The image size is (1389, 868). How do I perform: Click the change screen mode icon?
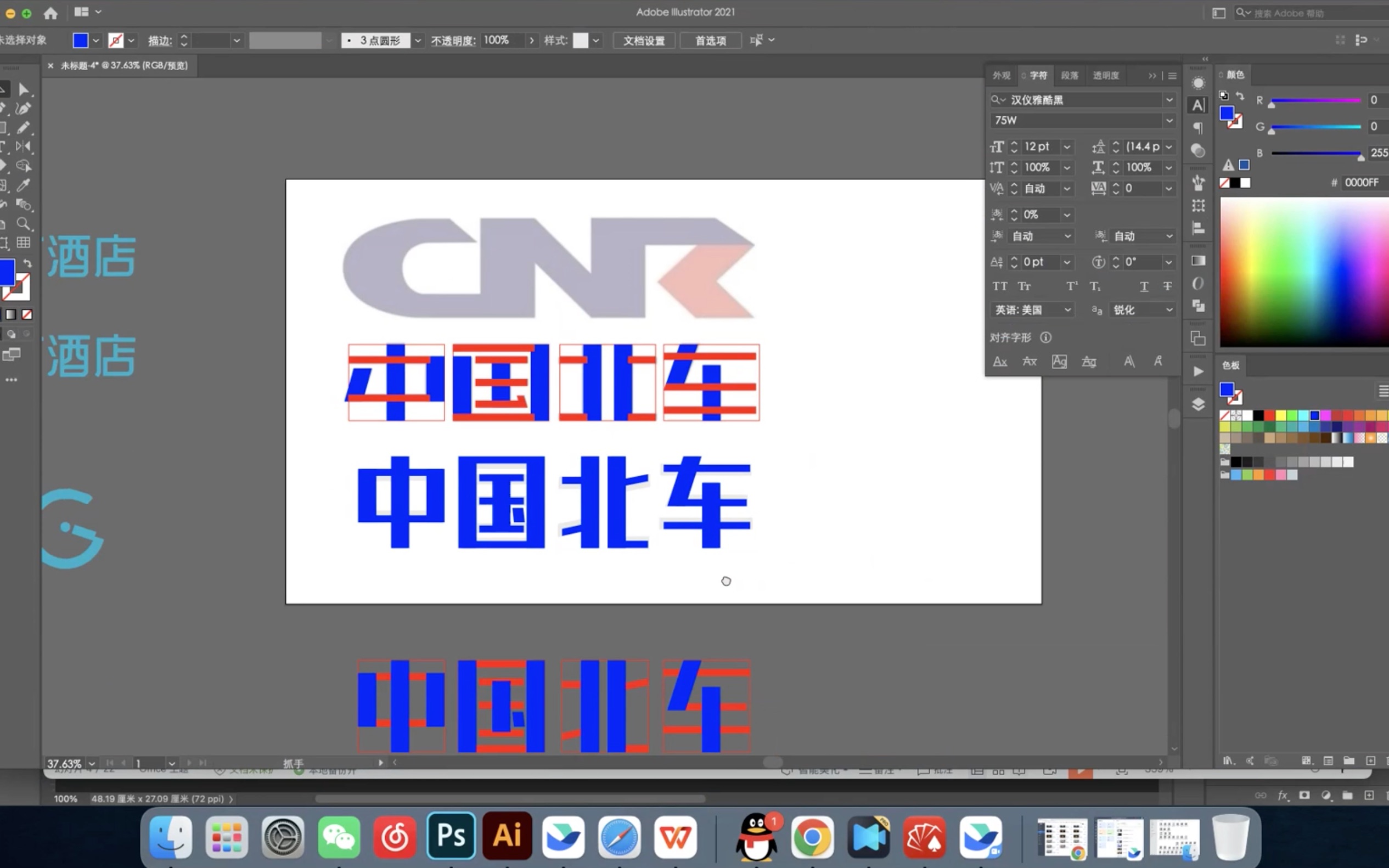point(12,354)
